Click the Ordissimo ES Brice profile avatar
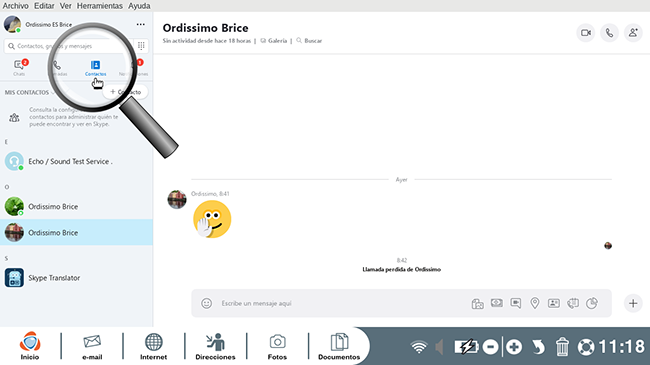The width and height of the screenshot is (650, 365). [x=12, y=24]
